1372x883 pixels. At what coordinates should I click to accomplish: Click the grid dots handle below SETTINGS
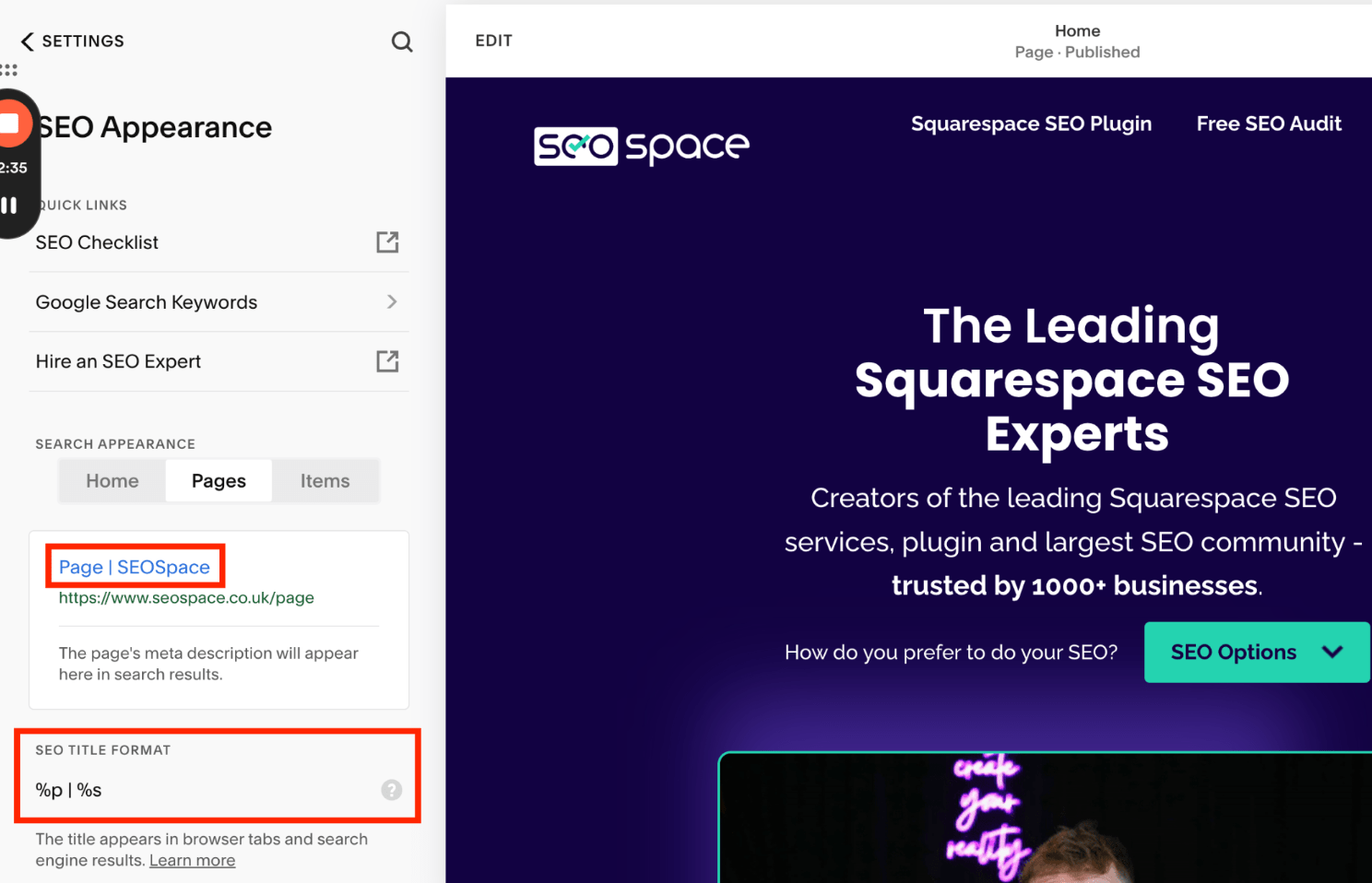click(9, 69)
